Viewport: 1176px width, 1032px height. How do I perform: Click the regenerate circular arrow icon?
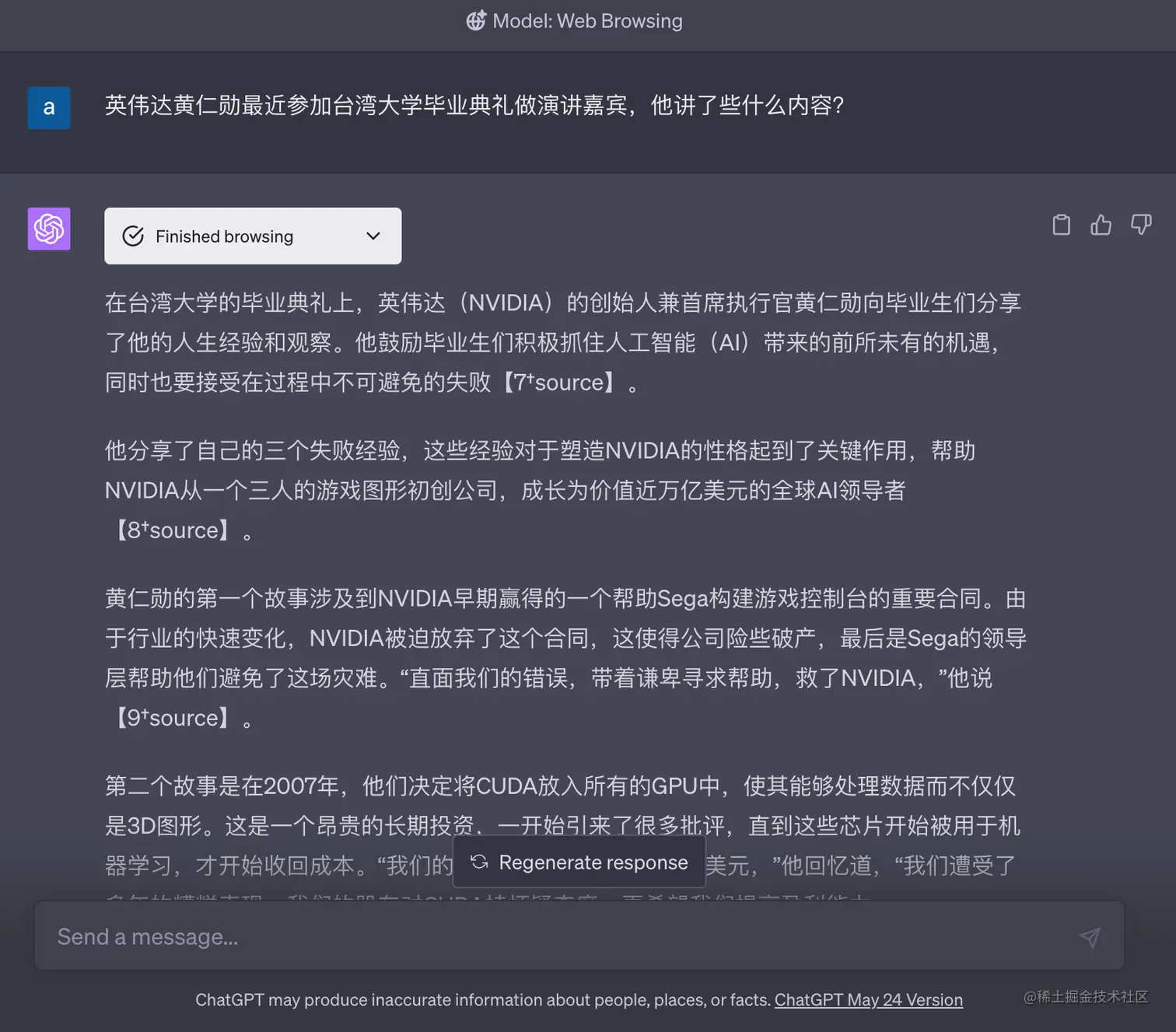[479, 862]
